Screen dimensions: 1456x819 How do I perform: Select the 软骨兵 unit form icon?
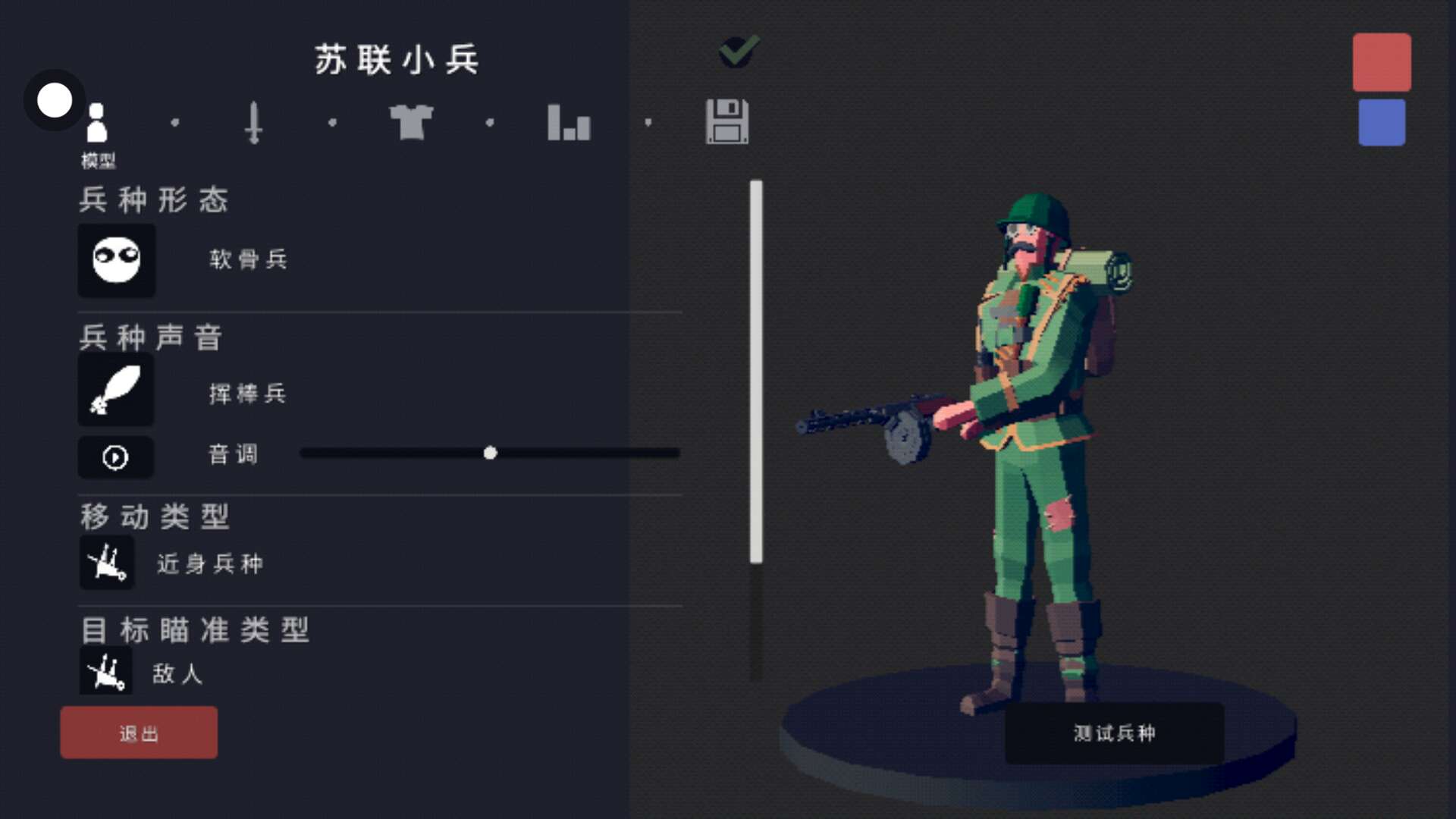116,260
